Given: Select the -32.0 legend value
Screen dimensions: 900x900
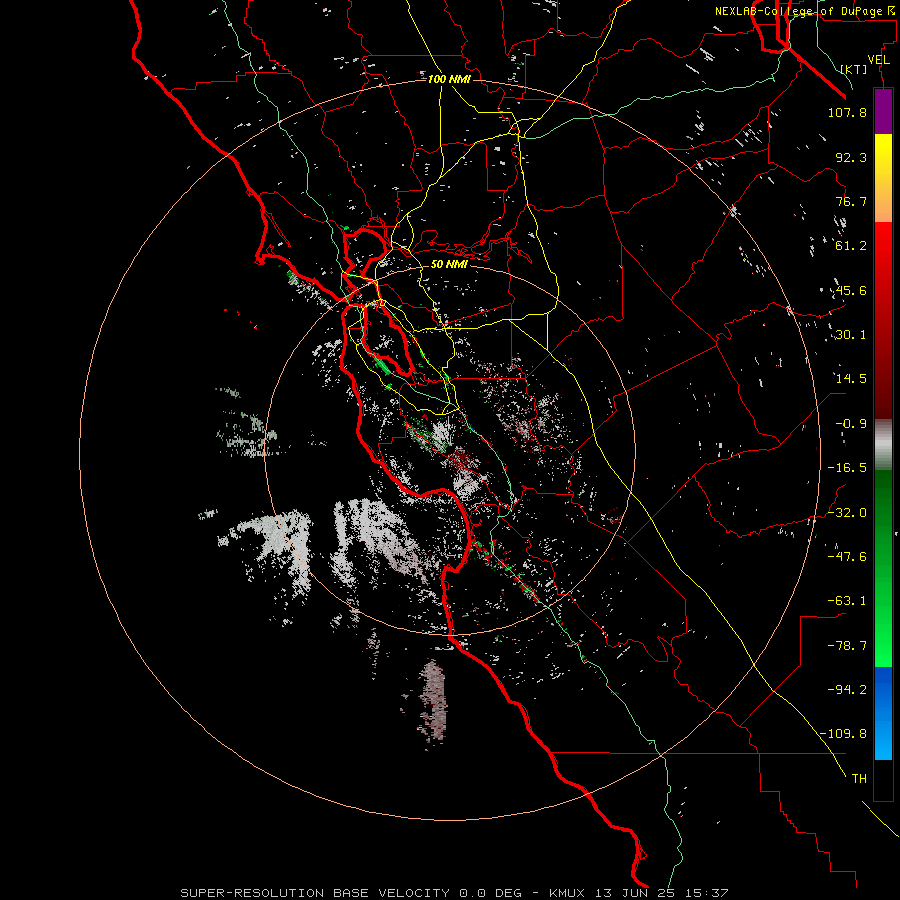Looking at the screenshot, I should point(847,513).
